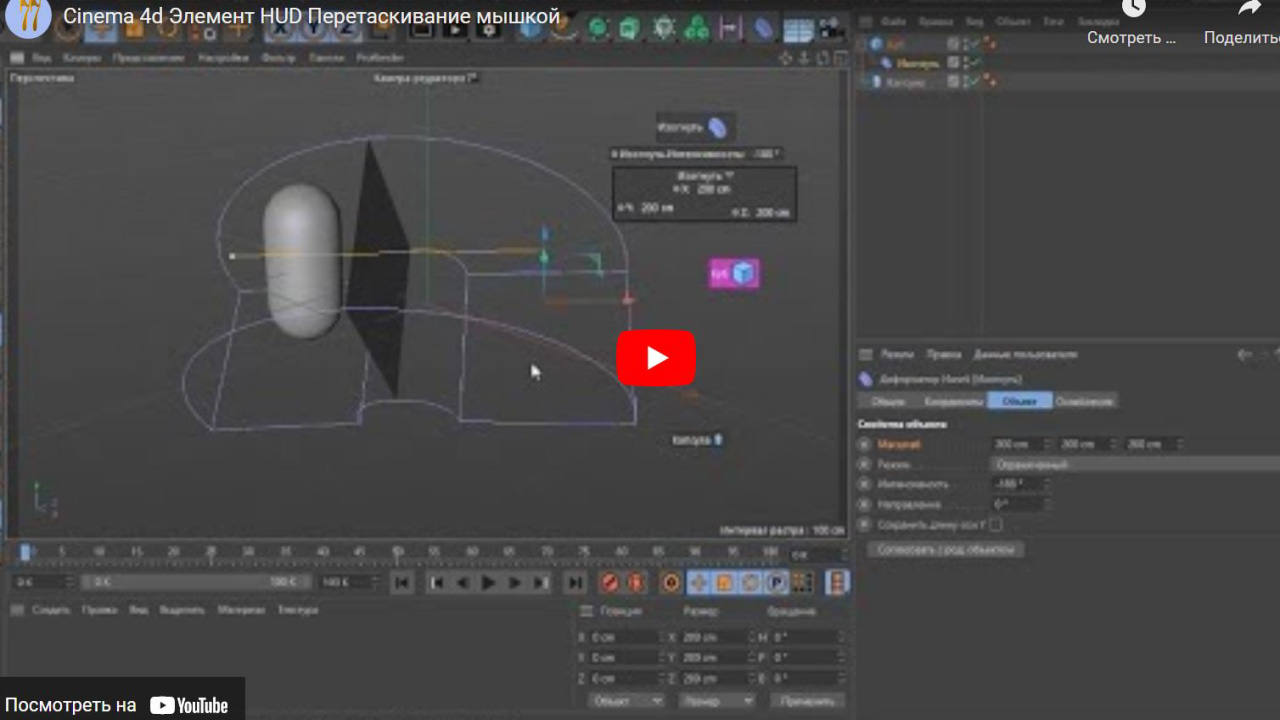The image size is (1280, 720).
Task: Select the Bend deformer in object manager
Action: pos(916,63)
